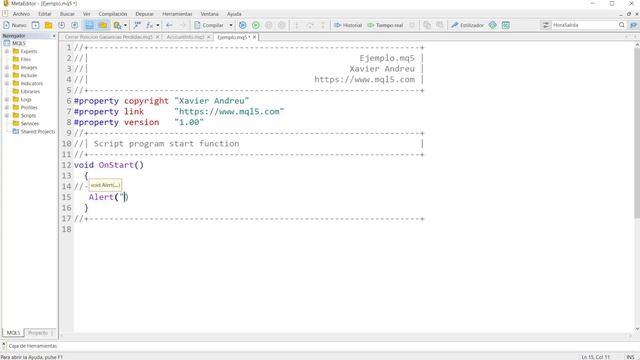Click the fx function insert icon
Image resolution: width=640 pixels, height=360 pixels.
(x=150, y=25)
